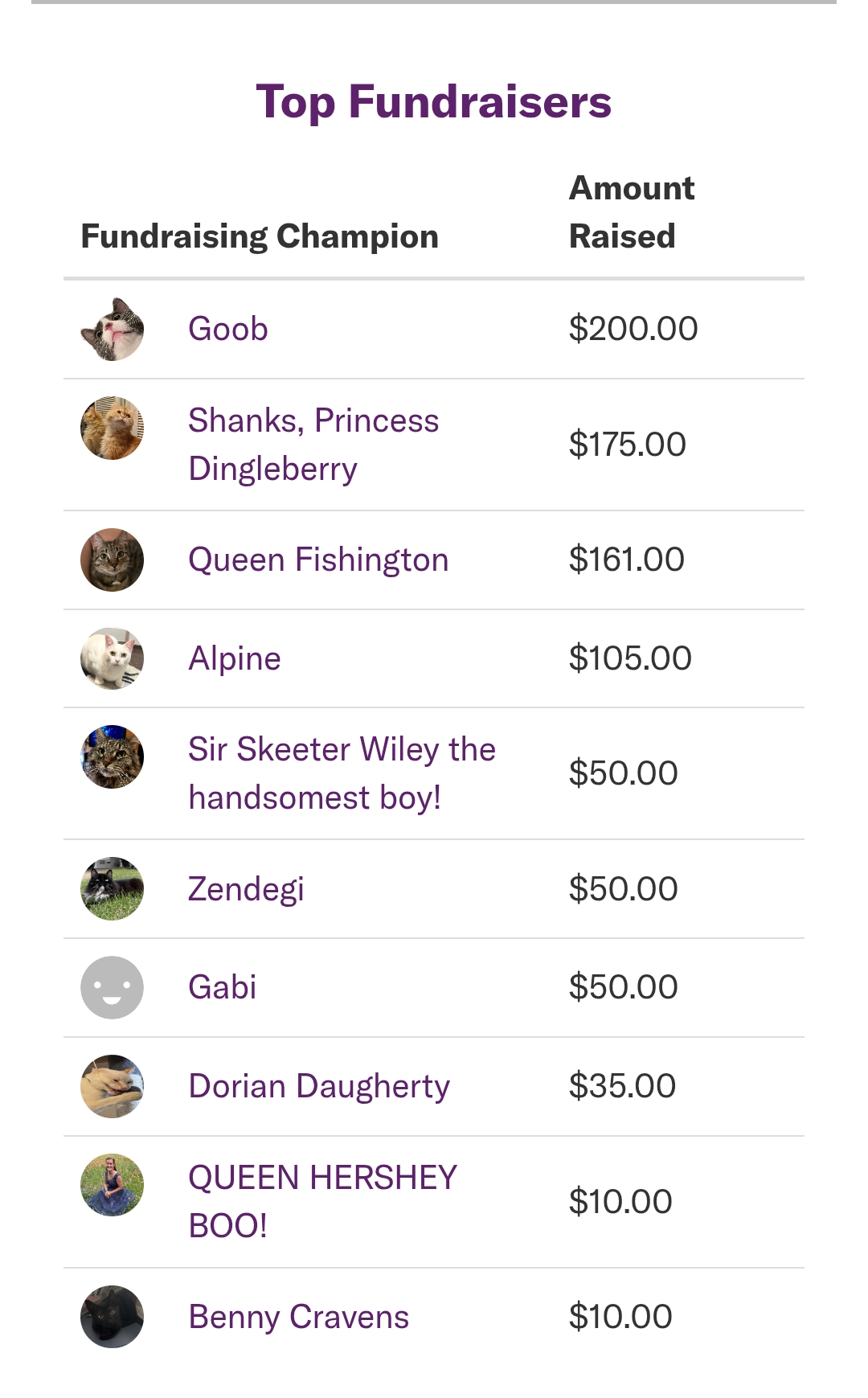This screenshot has height=1398, width=868.
Task: Open the Dorian Daugherty link
Action: 318,1086
